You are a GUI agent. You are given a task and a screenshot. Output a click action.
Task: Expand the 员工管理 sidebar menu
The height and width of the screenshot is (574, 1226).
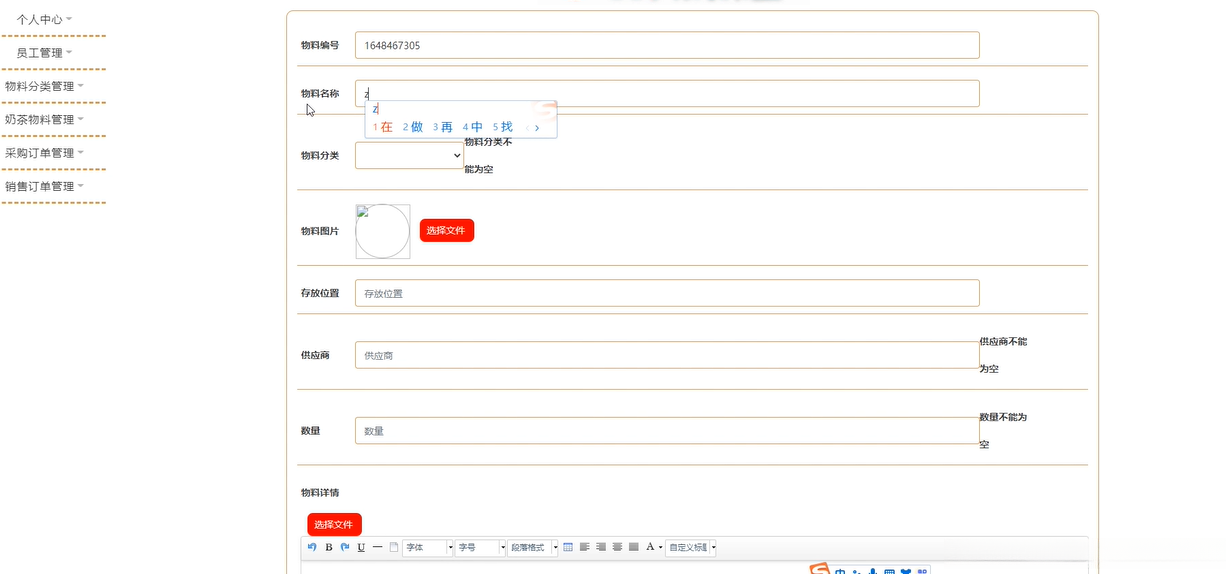[45, 53]
